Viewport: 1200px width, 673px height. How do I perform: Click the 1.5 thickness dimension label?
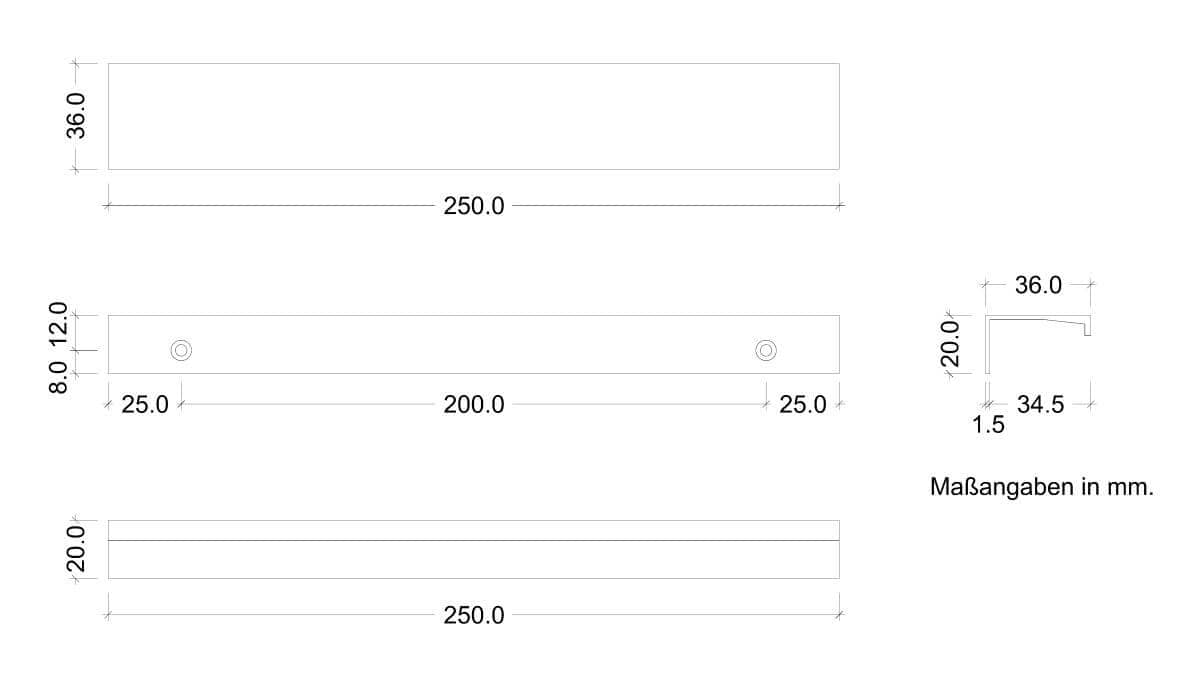[988, 426]
